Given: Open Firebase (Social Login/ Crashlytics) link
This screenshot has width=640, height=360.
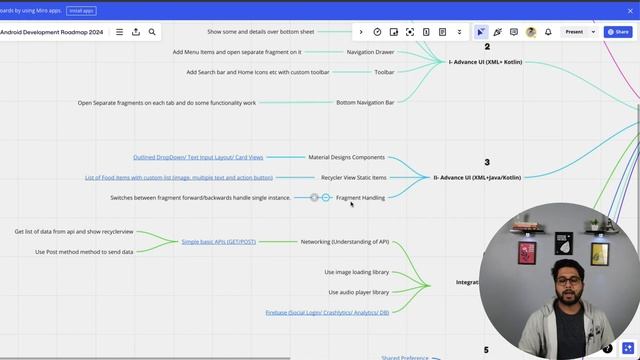Looking at the screenshot, I should [327, 313].
